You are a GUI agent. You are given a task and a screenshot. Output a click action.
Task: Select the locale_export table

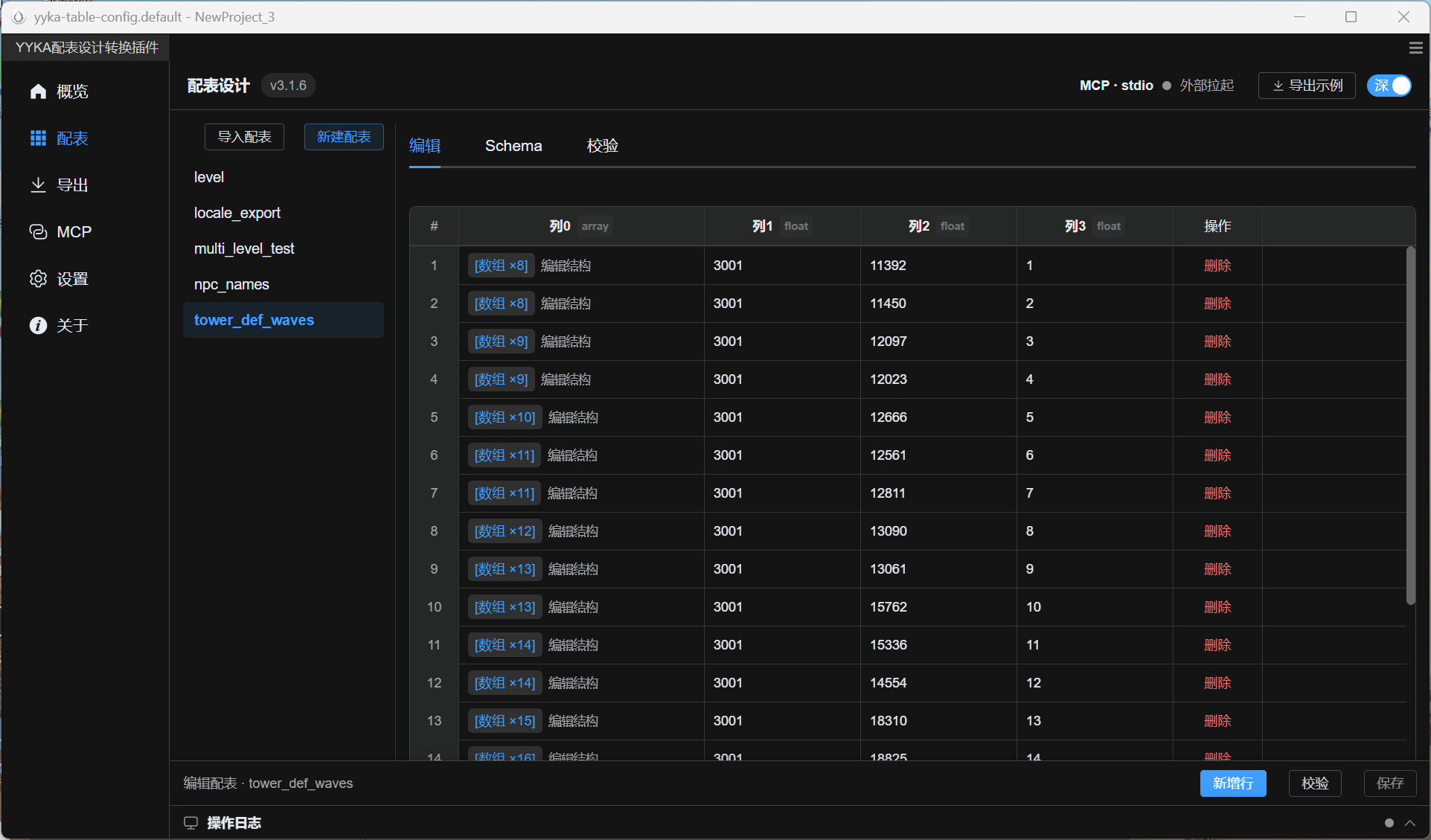tap(284, 213)
